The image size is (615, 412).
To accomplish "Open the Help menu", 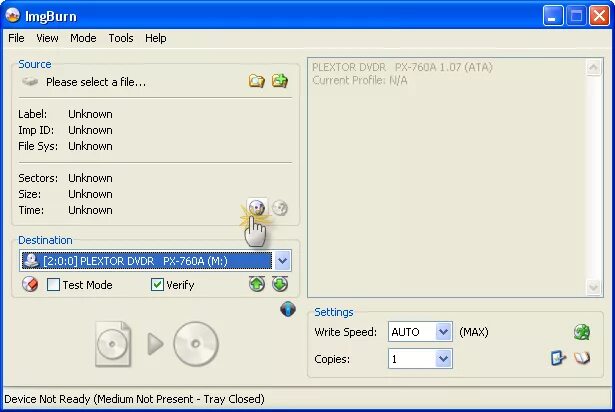I will point(156,38).
